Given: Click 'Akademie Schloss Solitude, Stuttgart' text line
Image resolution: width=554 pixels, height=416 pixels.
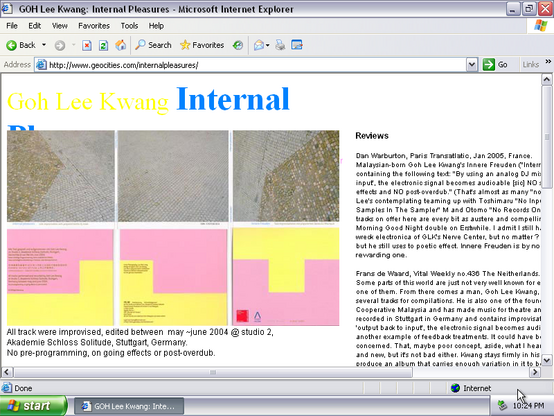Looking at the screenshot, I should pos(97,342).
